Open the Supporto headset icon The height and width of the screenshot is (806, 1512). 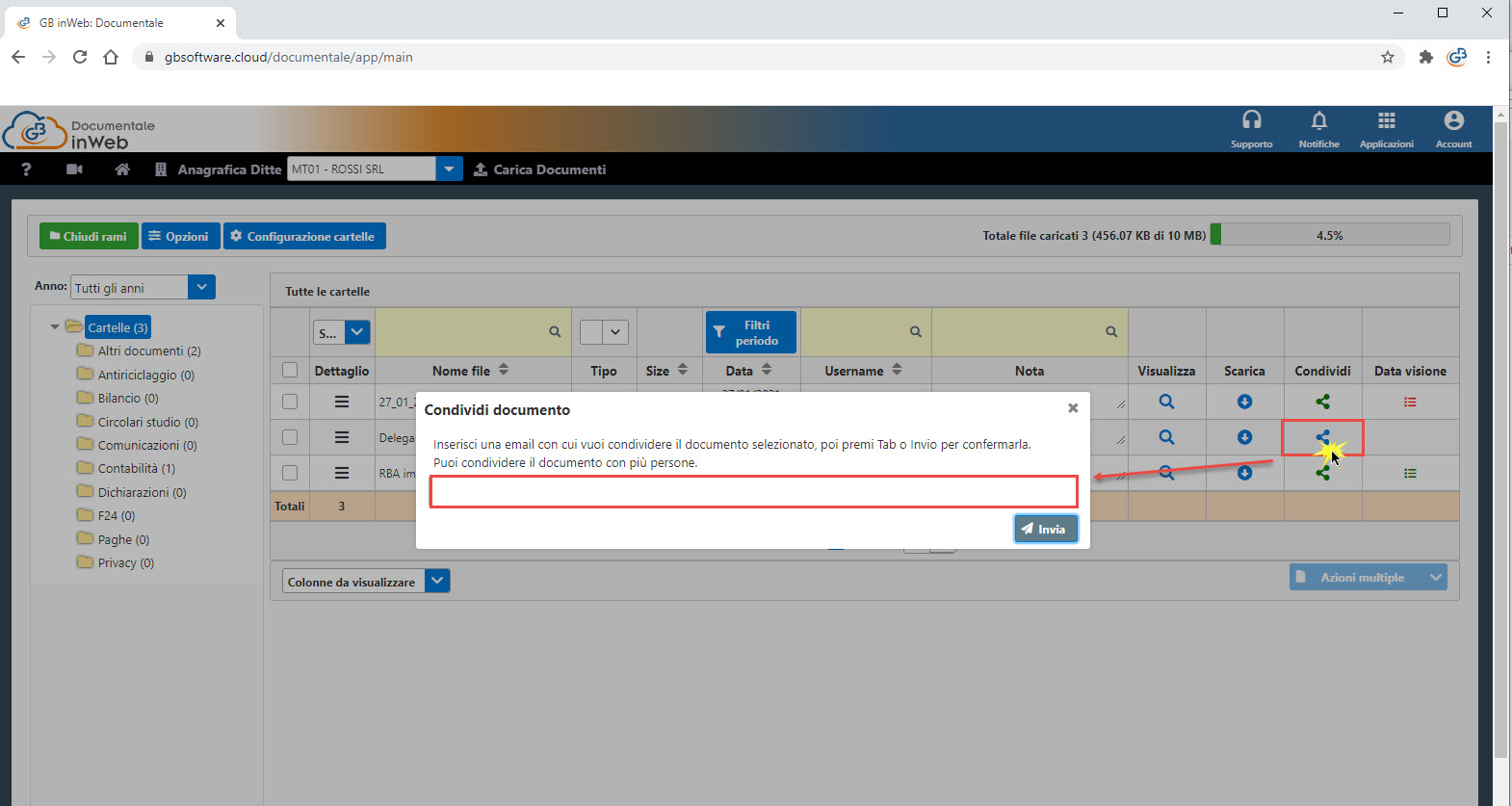1251,120
